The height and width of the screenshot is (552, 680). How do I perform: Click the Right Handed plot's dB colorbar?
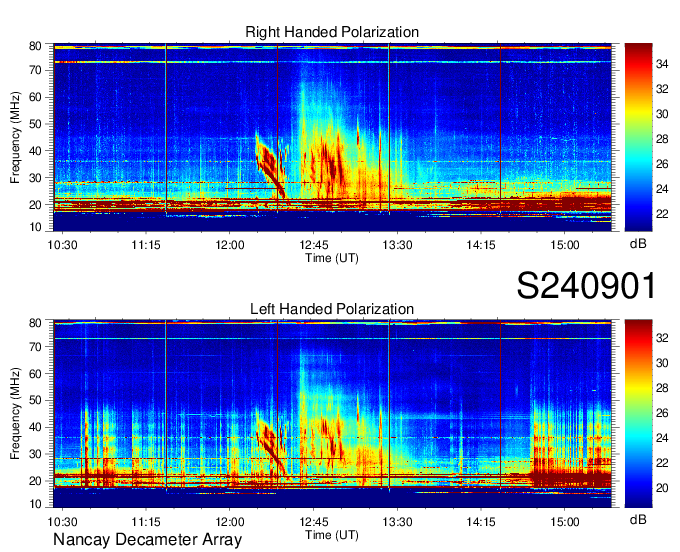coord(638,137)
